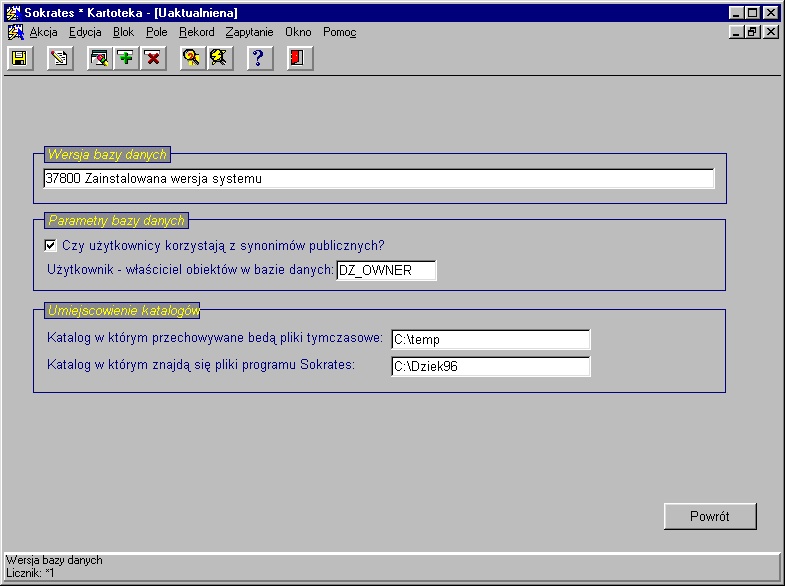This screenshot has width=785, height=586.
Task: Execute the query with the lightning magnifier icon
Action: [x=220, y=58]
